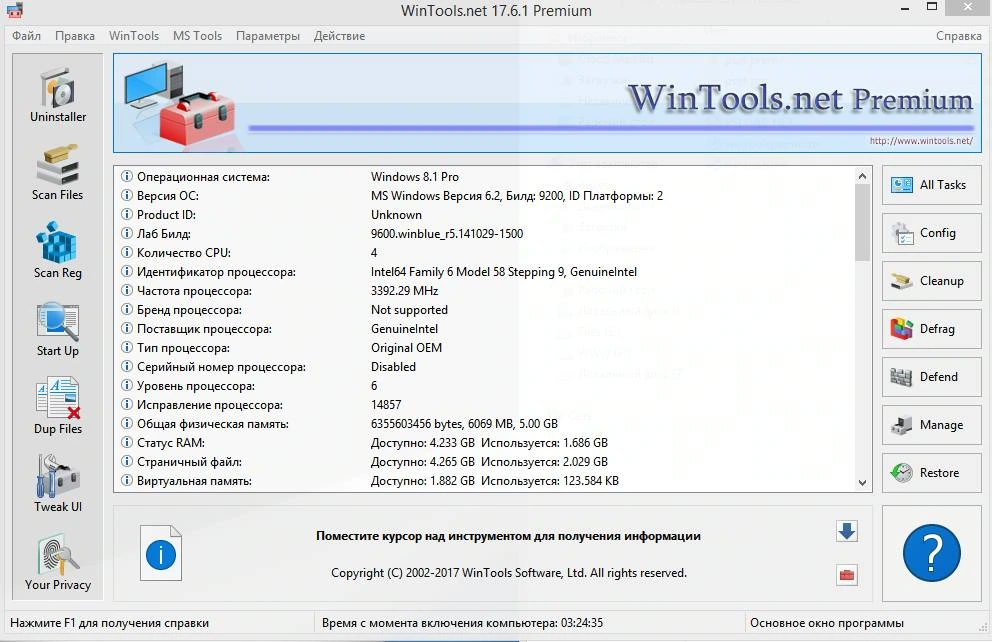Click the Основное окно программы status text
The height and width of the screenshot is (642, 992).
click(x=827, y=623)
